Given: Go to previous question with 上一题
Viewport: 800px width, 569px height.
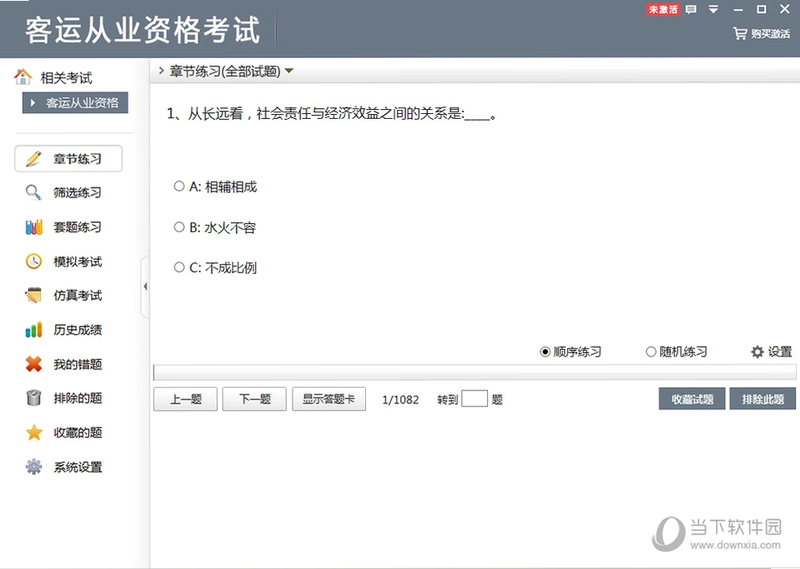Looking at the screenshot, I should [185, 399].
